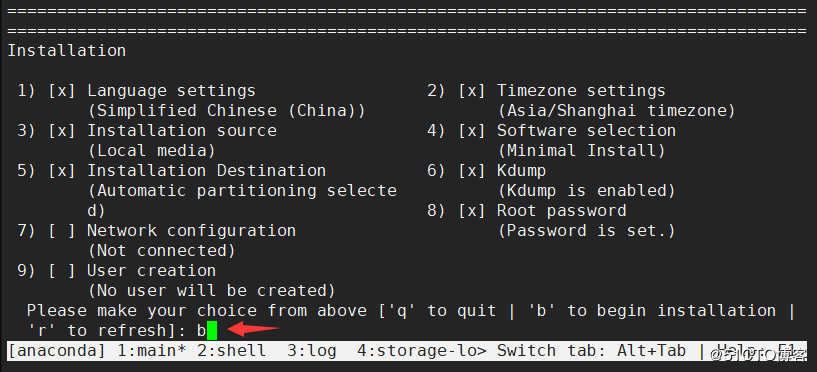The height and width of the screenshot is (372, 817).
Task: Click the 'Switch tab: Alt+Tab' hint text
Action: 591,351
